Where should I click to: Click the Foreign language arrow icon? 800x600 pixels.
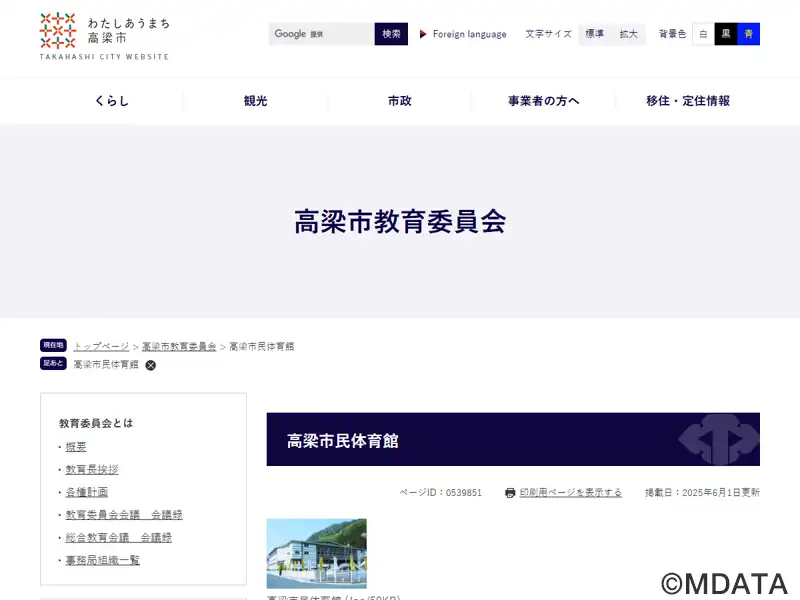(x=423, y=34)
